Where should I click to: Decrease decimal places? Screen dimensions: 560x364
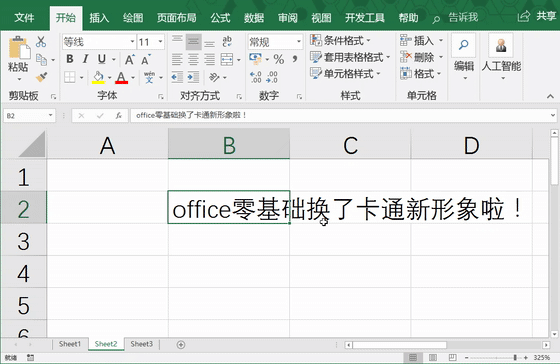[x=272, y=77]
